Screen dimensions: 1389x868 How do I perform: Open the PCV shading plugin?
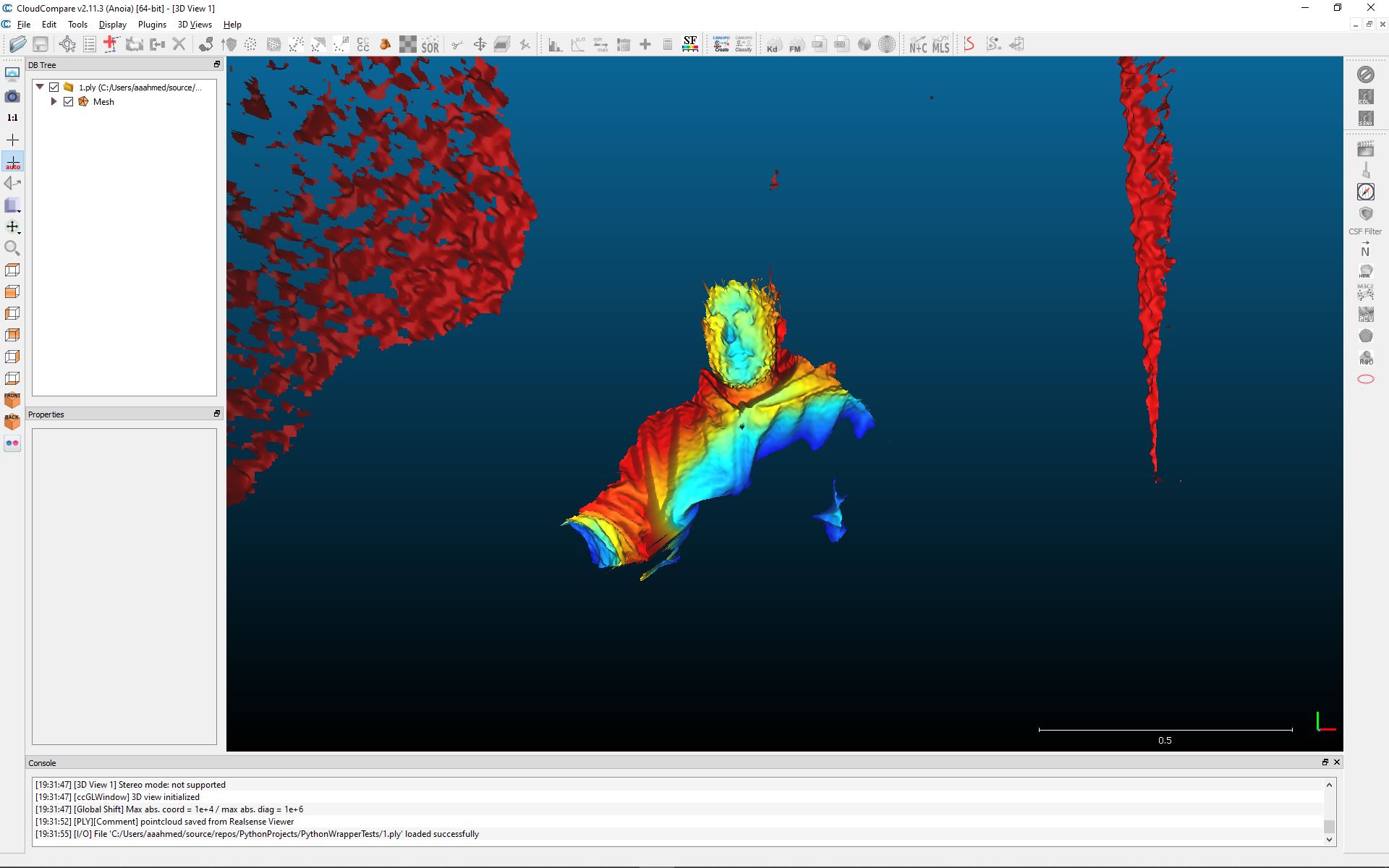[x=1366, y=315]
